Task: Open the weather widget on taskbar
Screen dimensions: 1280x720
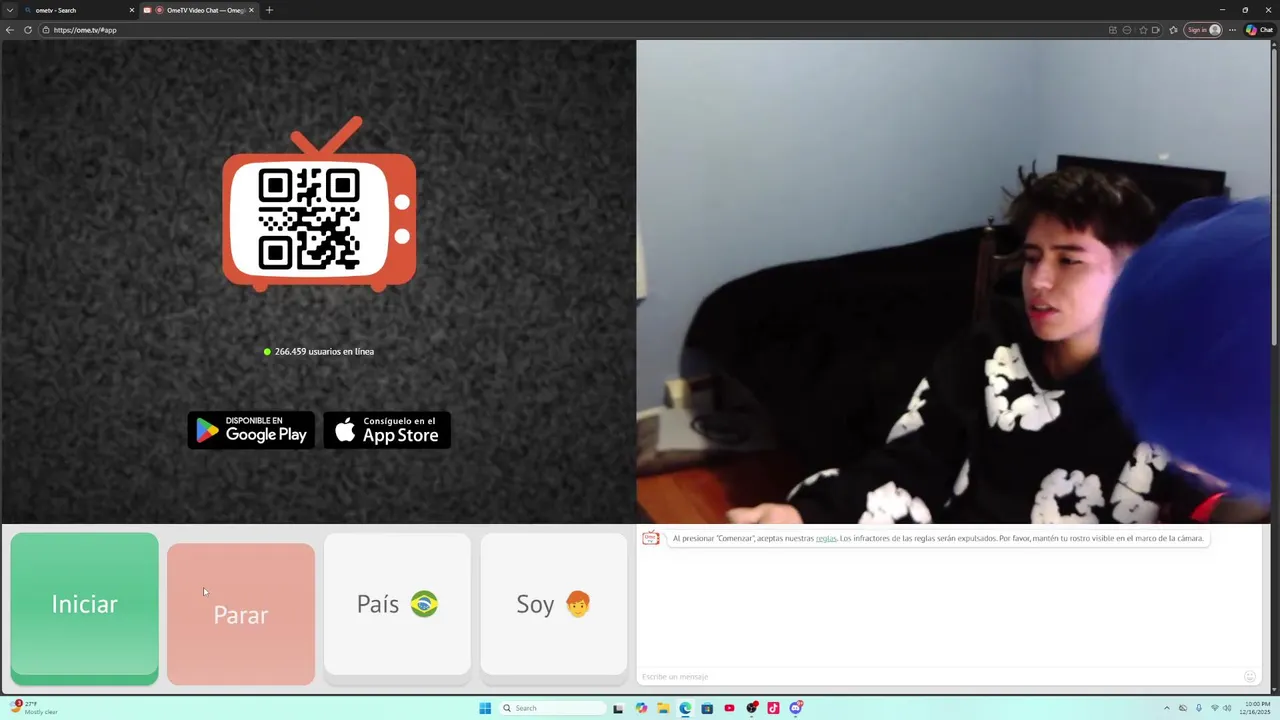Action: [34, 708]
